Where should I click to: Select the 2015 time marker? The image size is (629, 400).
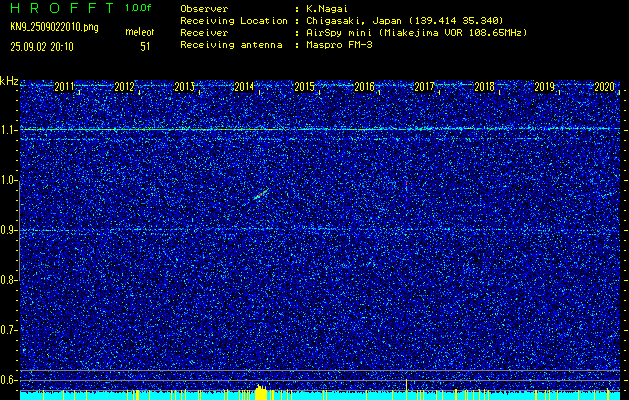pos(304,87)
